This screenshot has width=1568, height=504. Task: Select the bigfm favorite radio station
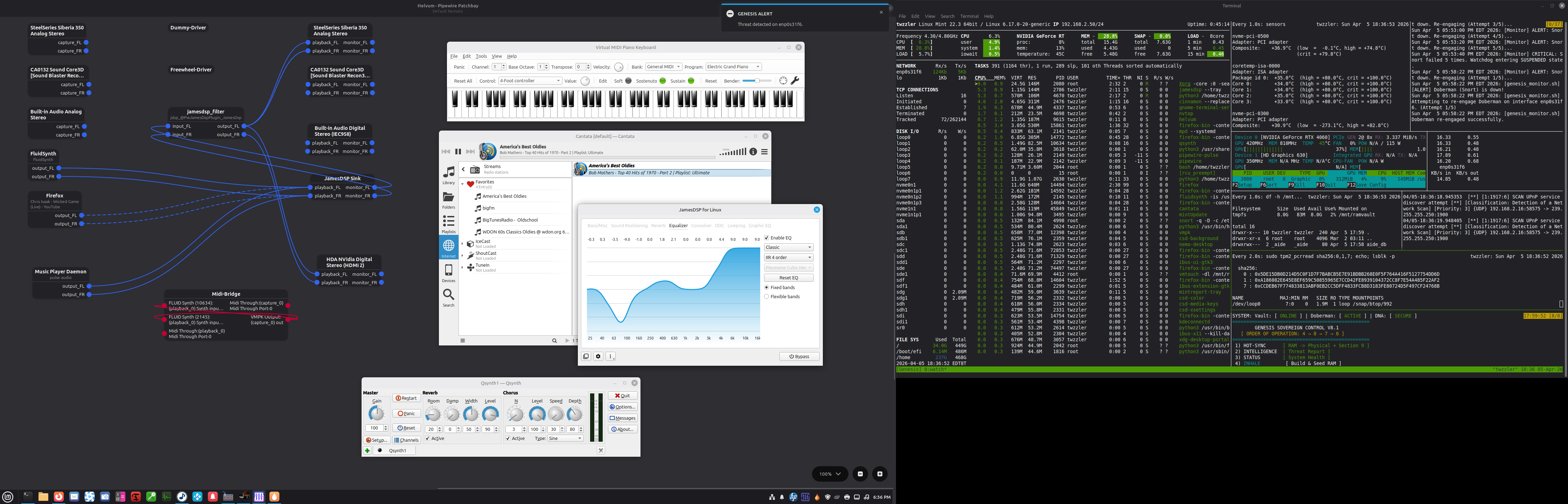[x=488, y=208]
